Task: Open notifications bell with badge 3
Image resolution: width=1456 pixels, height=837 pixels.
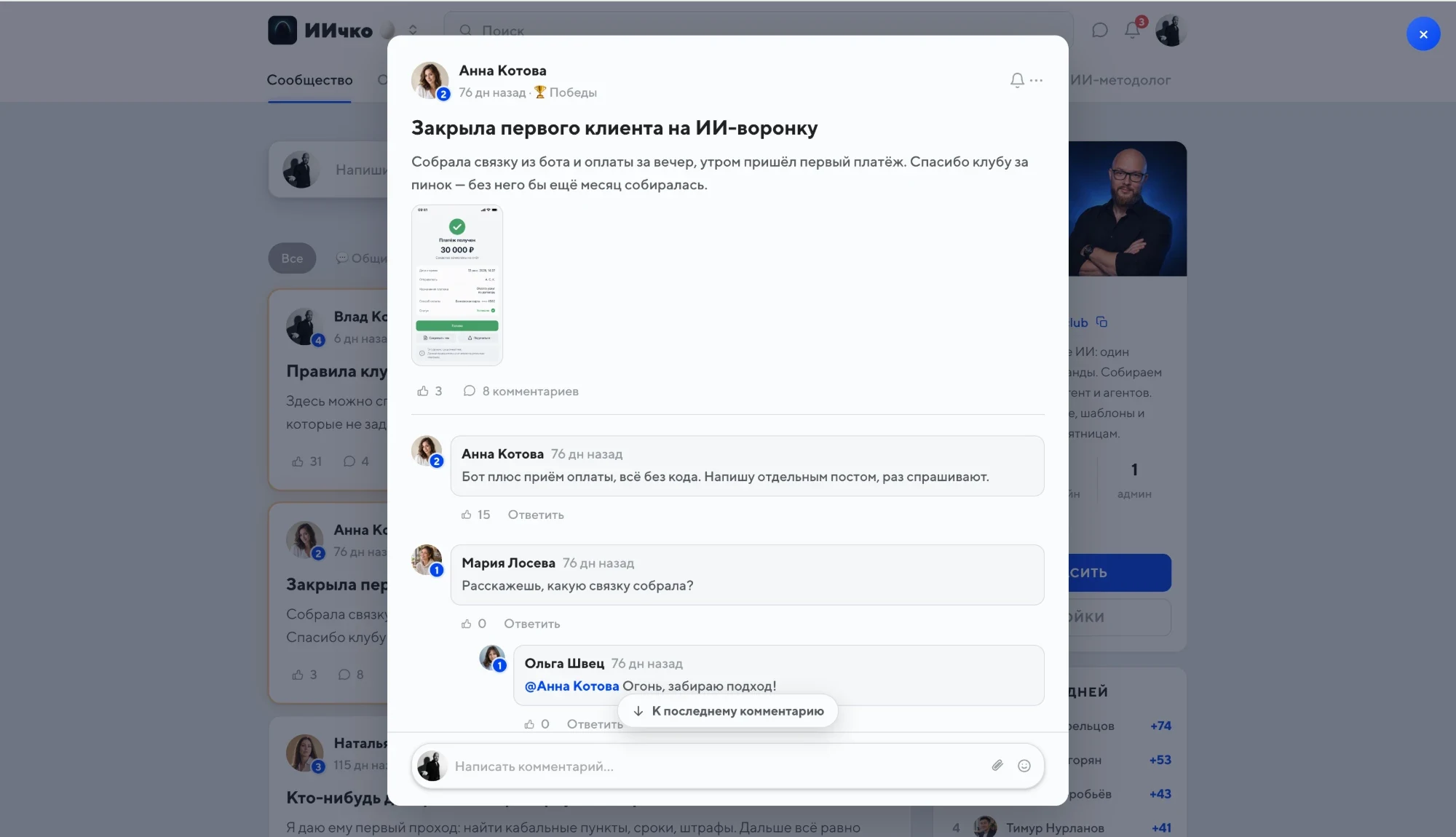Action: tap(1133, 30)
